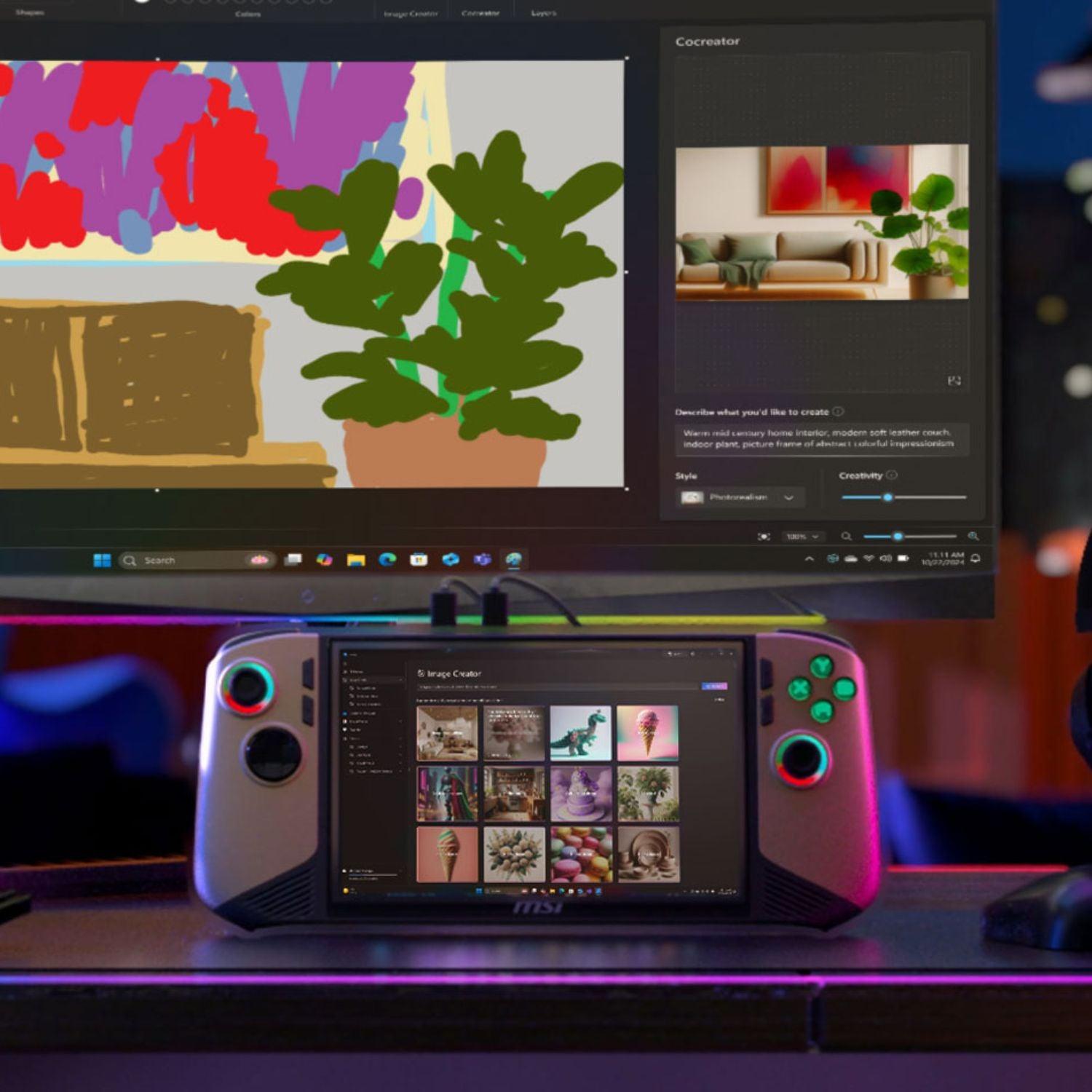1092x1092 pixels.
Task: Click the zoom out magnifier icon
Action: (x=847, y=537)
